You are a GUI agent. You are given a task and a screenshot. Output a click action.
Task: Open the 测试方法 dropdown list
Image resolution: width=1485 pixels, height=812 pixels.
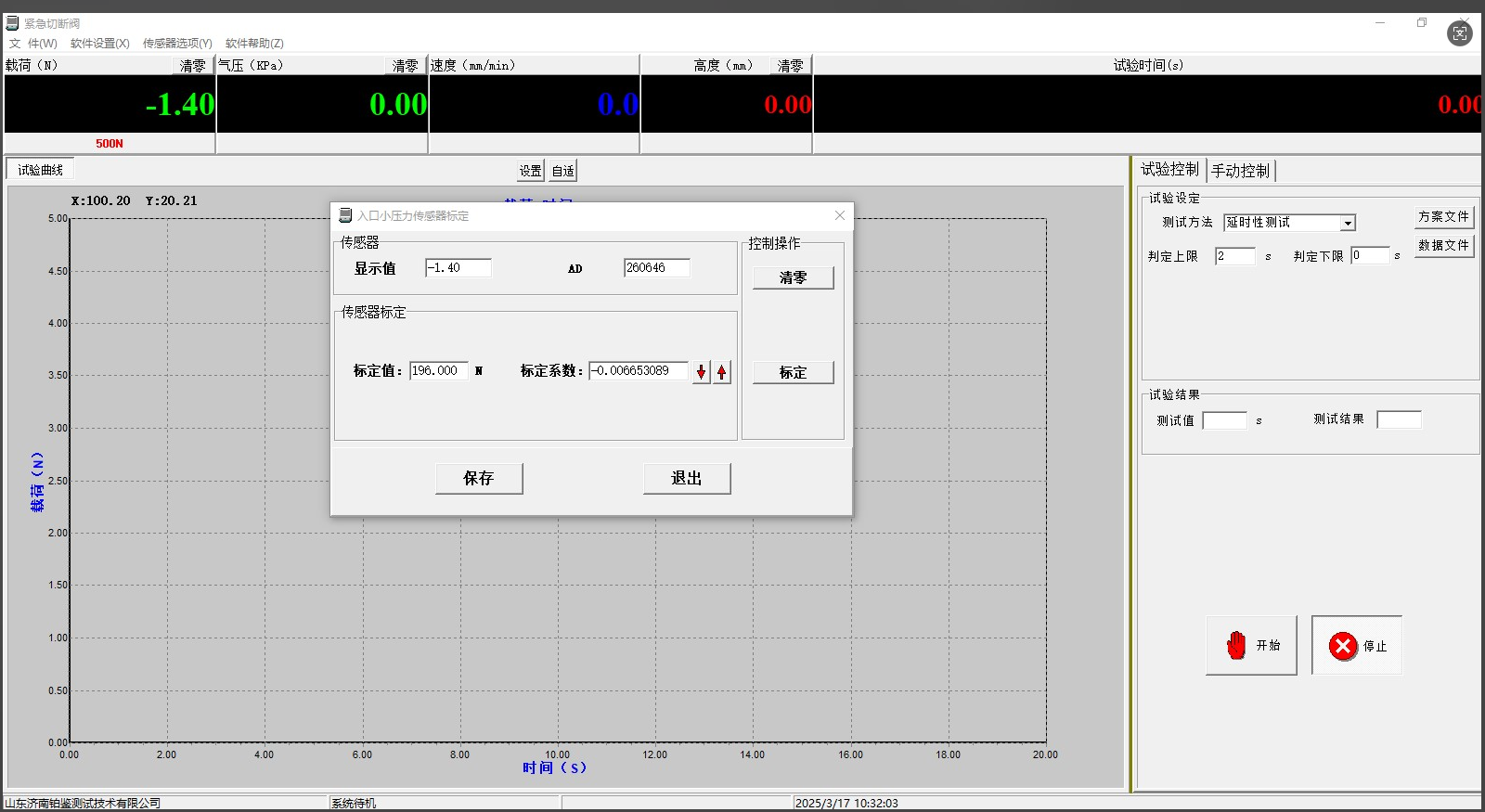coord(1347,224)
